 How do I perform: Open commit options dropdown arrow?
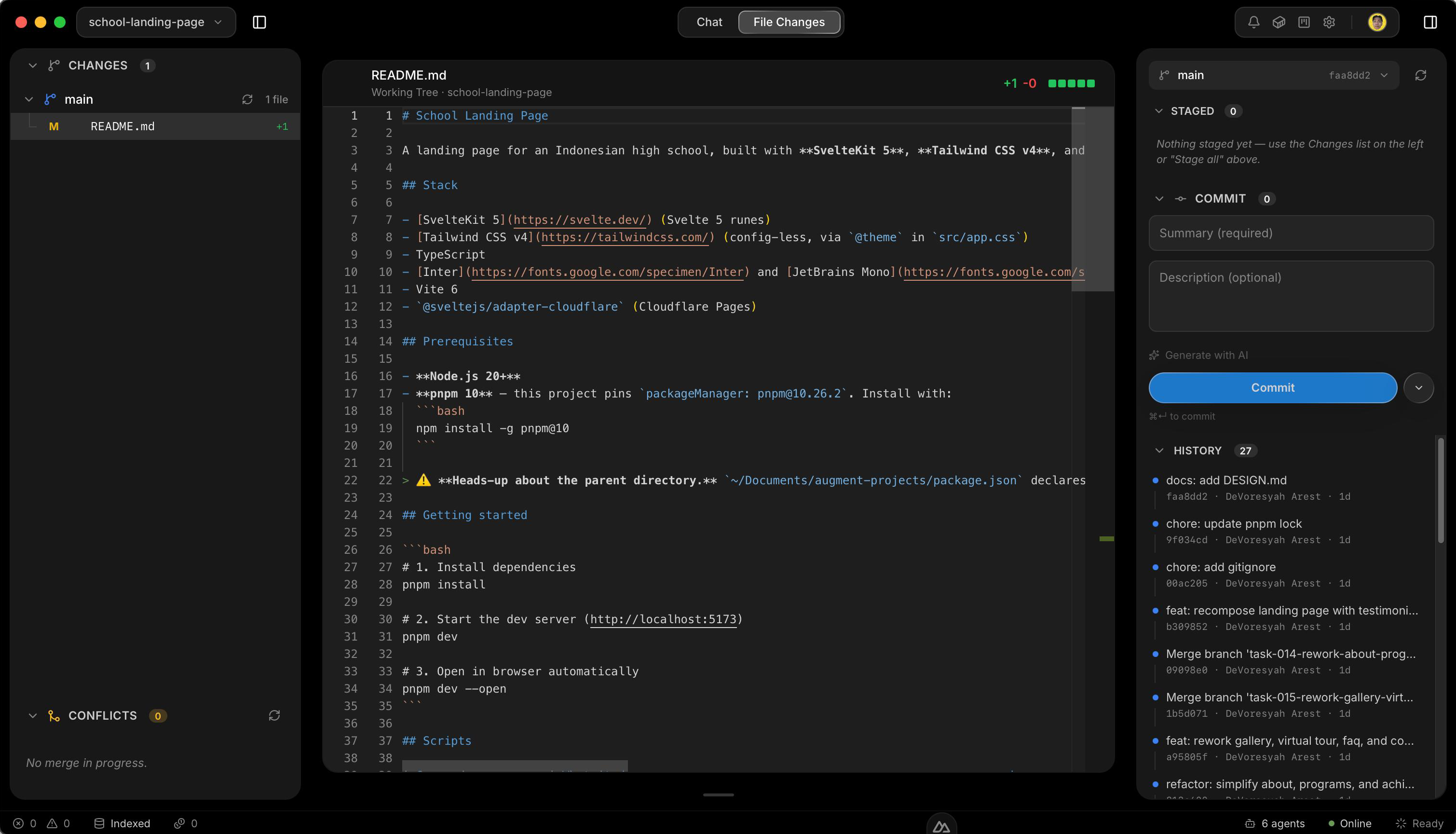[1418, 388]
